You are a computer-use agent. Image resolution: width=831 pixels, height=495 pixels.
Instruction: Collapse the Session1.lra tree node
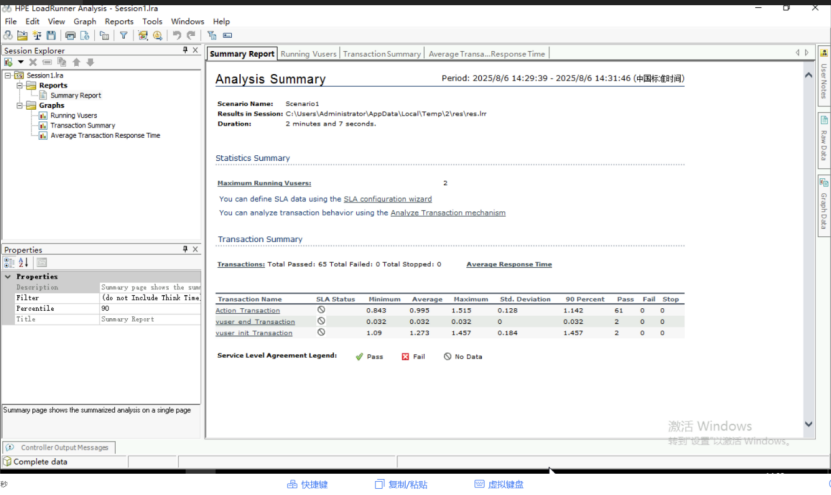click(8, 75)
